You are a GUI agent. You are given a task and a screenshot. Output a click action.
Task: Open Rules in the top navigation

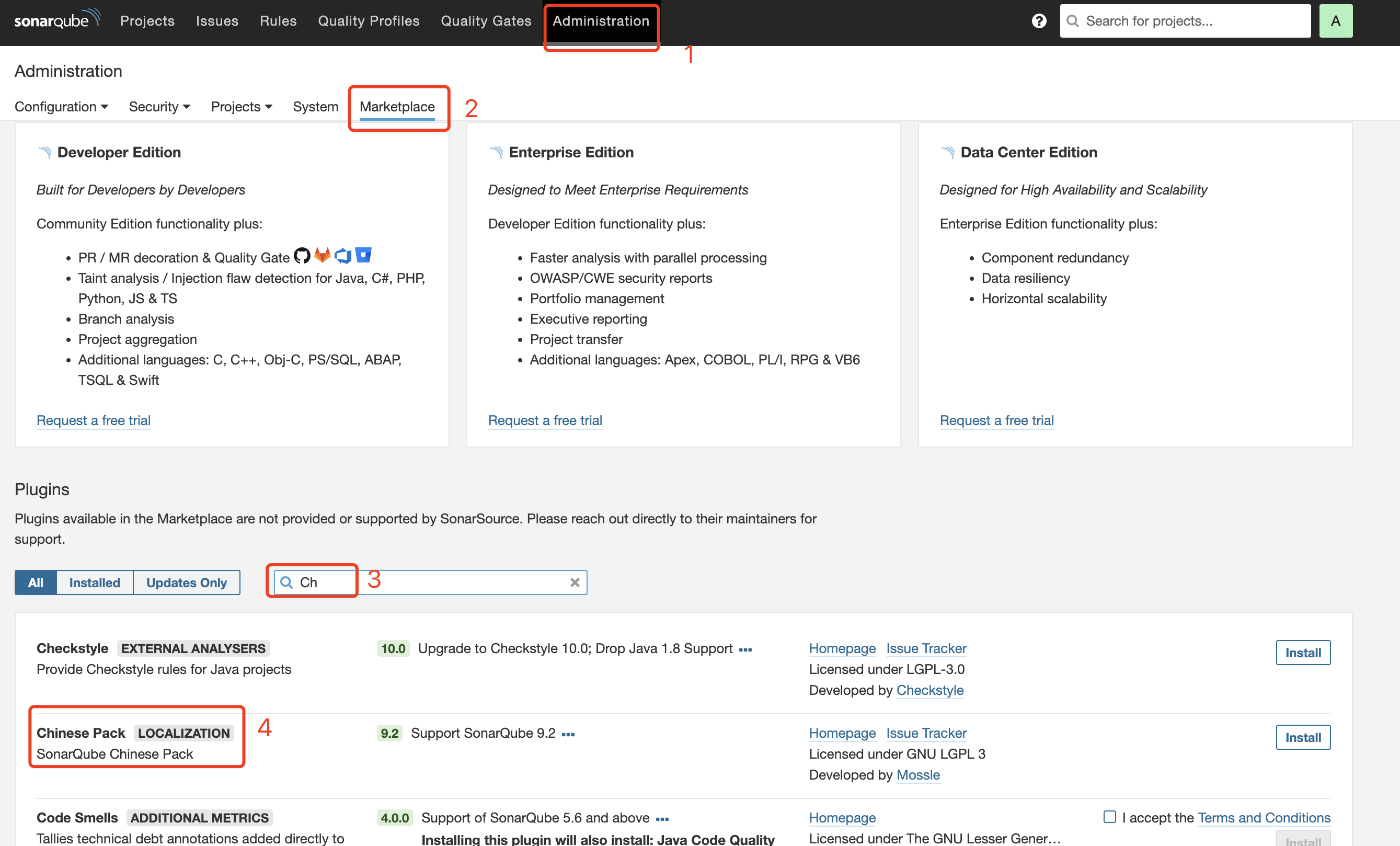tap(278, 21)
